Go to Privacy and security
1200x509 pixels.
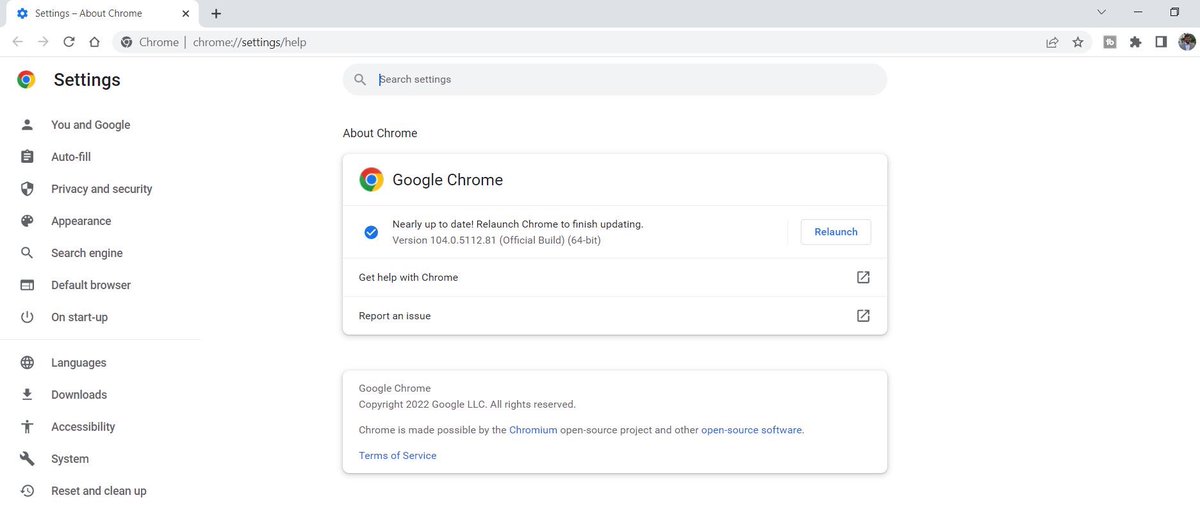[102, 189]
